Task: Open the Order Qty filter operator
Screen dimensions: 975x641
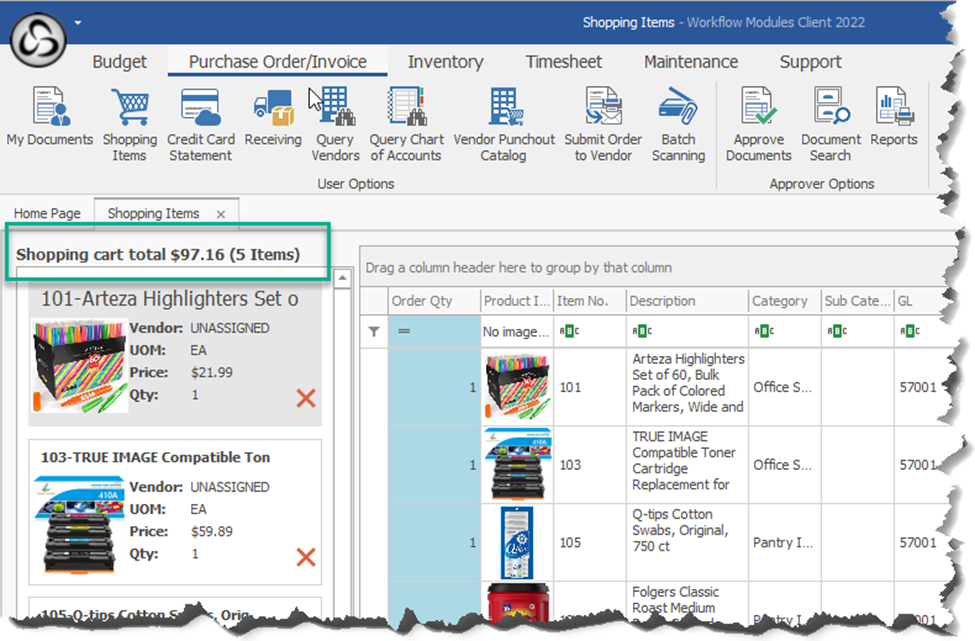Action: point(404,332)
